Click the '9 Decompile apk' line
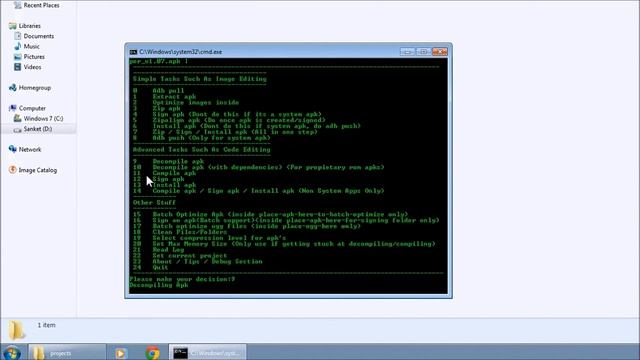Image resolution: width=640 pixels, height=360 pixels. coord(168,162)
